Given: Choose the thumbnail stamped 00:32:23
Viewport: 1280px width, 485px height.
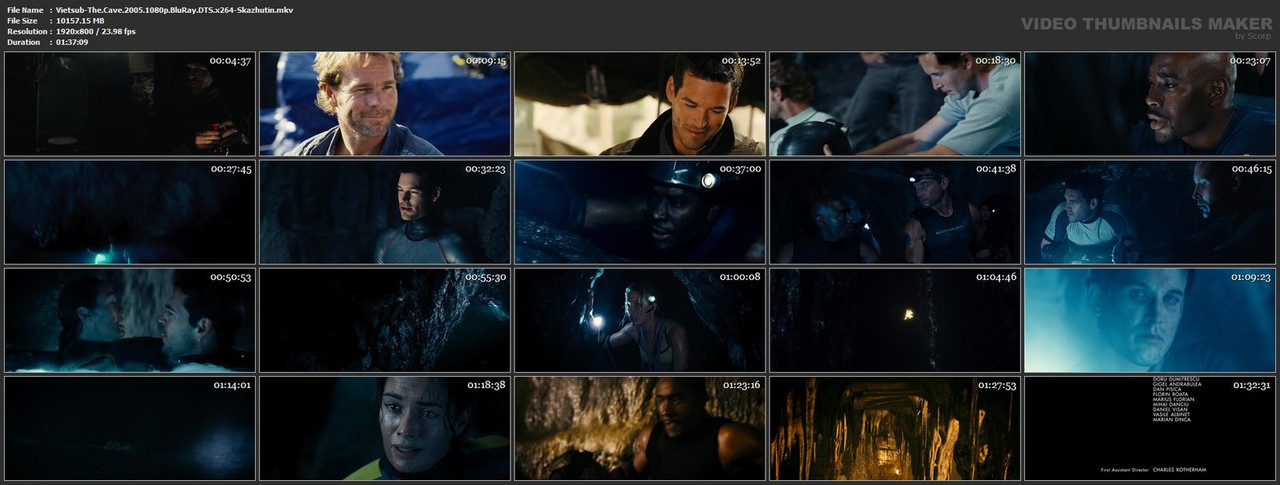Looking at the screenshot, I should pos(385,212).
